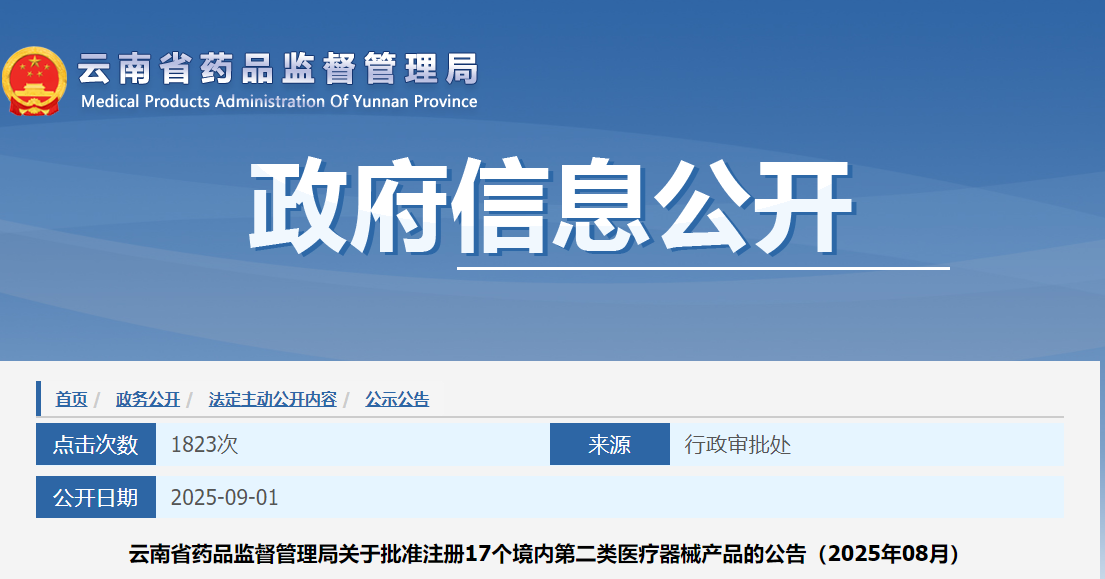Click the 点击次数 label cell
This screenshot has height=579, width=1105.
coord(96,445)
